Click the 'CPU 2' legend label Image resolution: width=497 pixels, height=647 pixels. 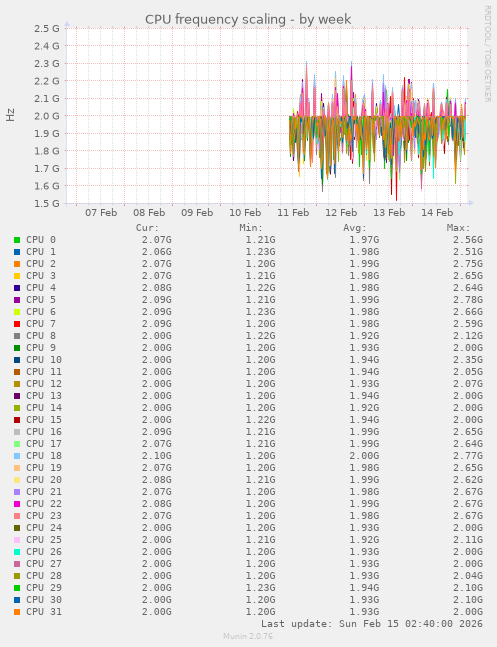click(x=41, y=264)
